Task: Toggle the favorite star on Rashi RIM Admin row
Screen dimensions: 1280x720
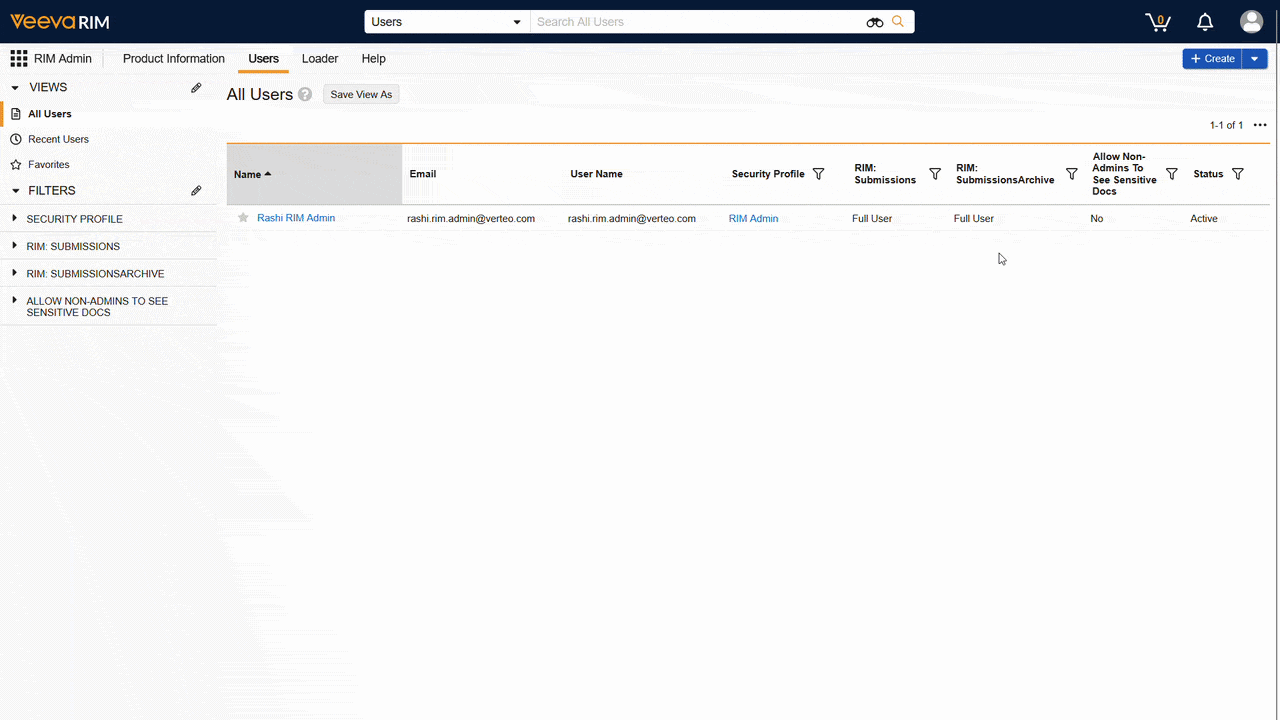Action: pos(243,218)
